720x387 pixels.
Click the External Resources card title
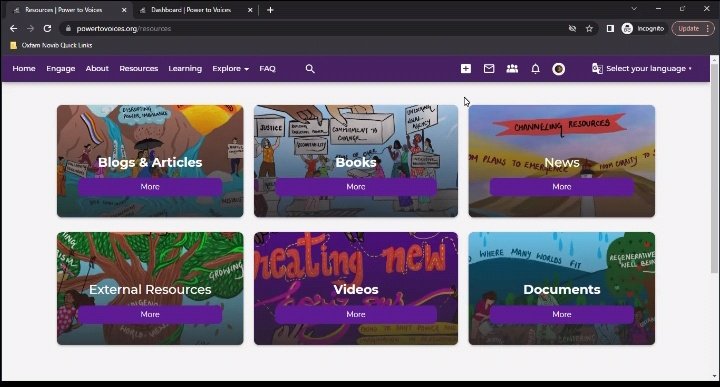(150, 290)
